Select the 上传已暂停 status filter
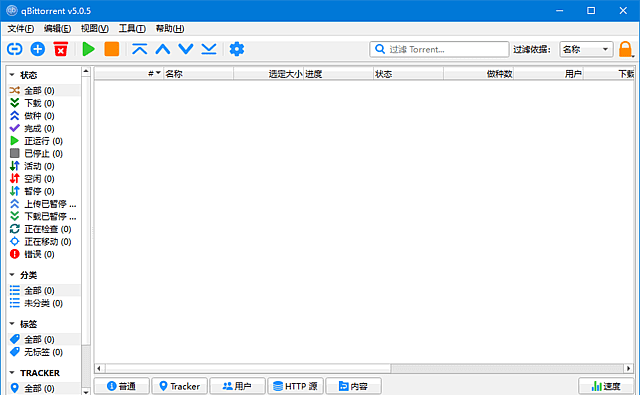640x395 pixels. [44, 204]
